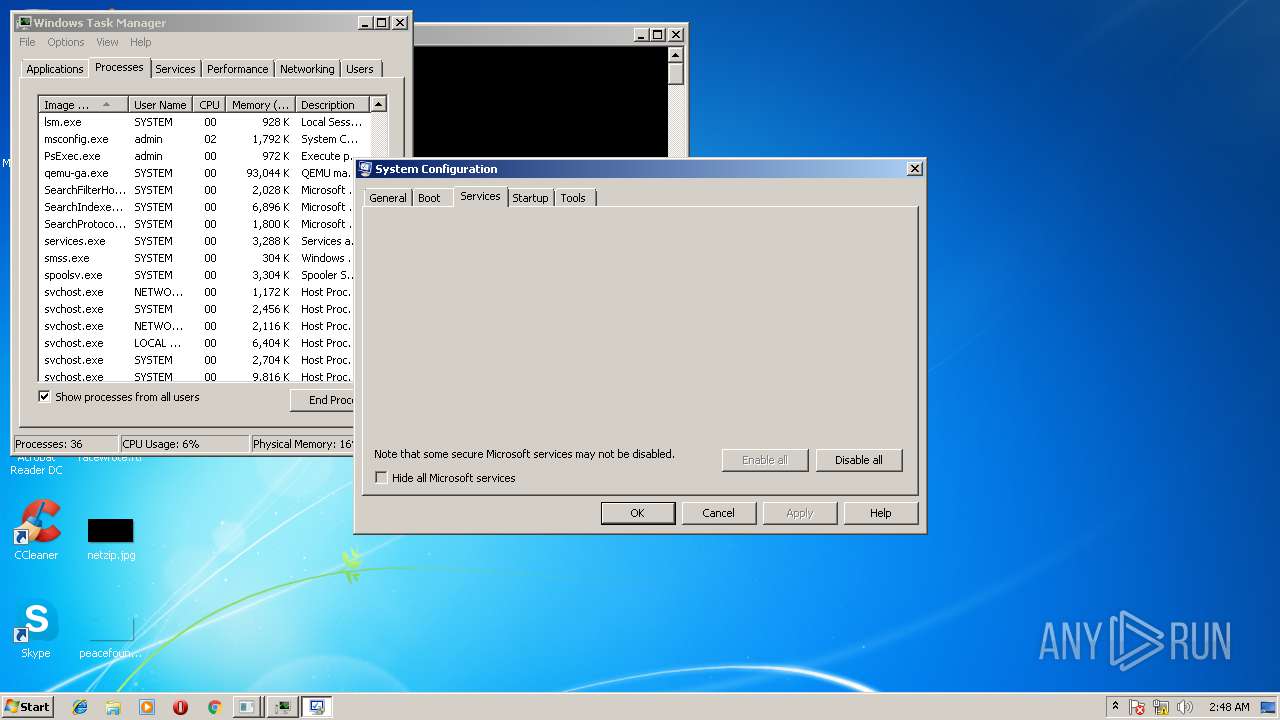The image size is (1280, 720).
Task: Open the General tab in System Configuration
Action: click(x=388, y=198)
